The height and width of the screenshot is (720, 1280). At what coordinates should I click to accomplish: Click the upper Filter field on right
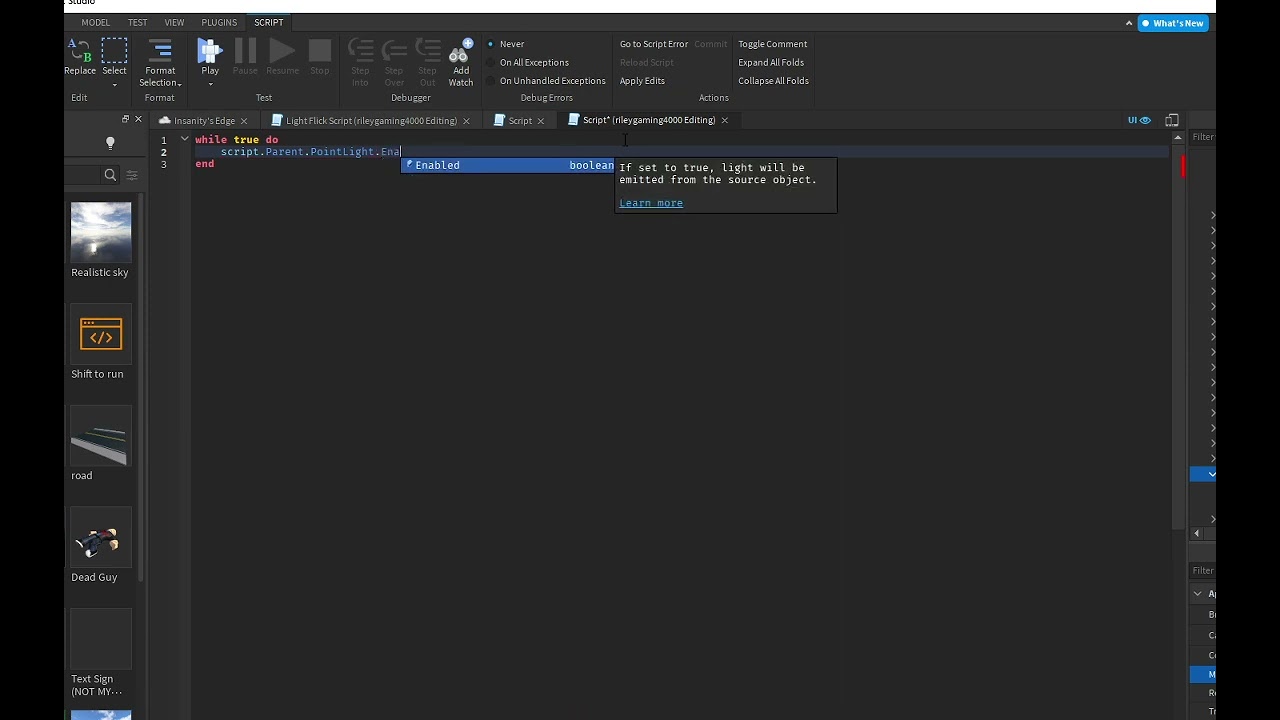pos(1203,137)
